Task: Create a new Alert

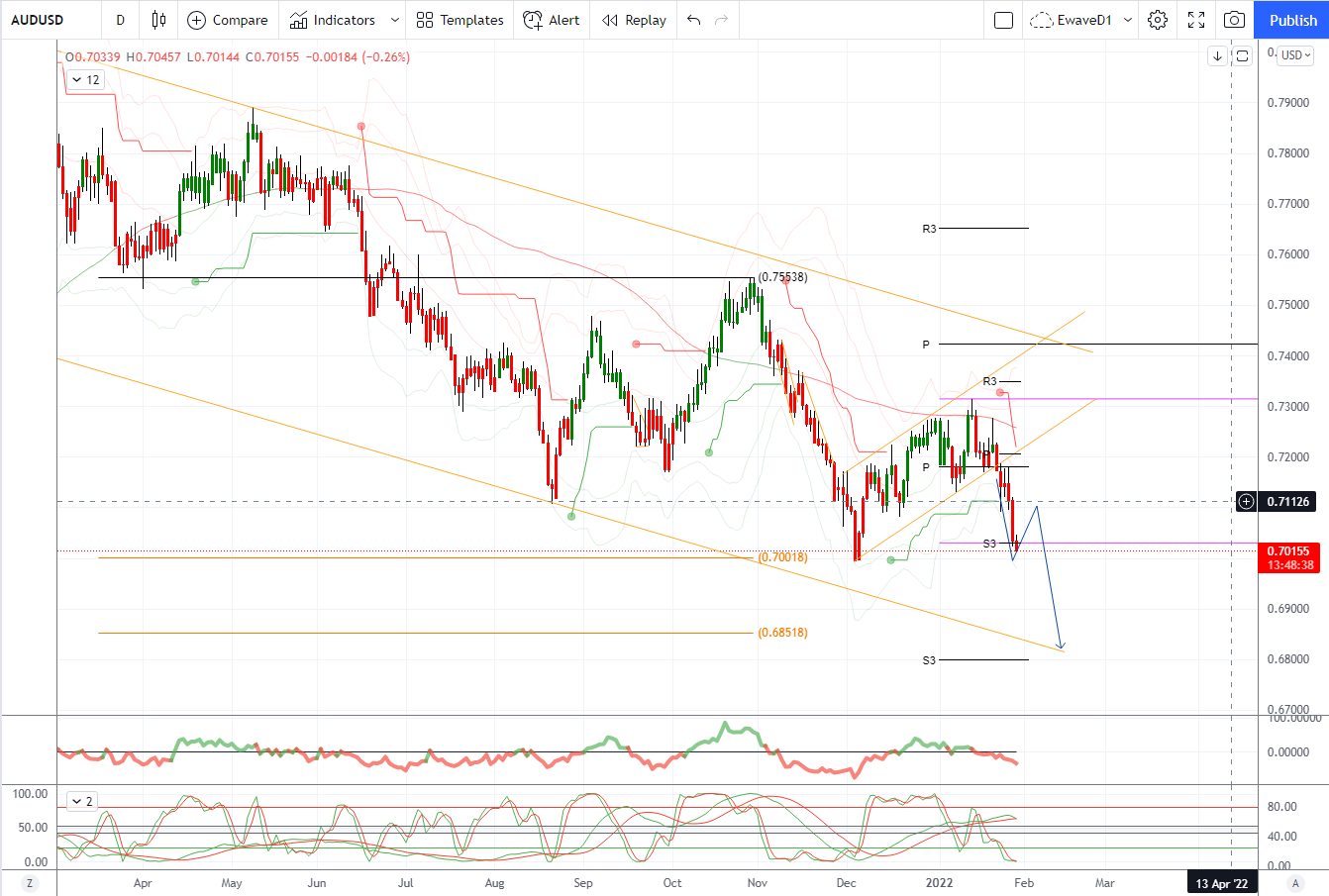Action: 552,20
